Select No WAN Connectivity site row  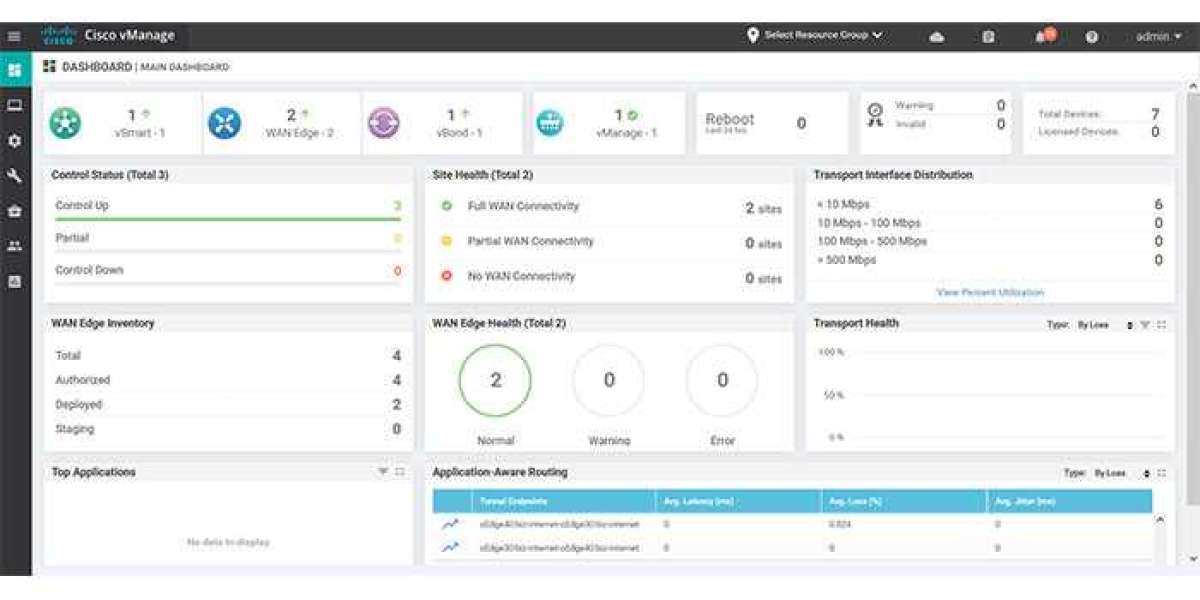pyautogui.click(x=610, y=277)
